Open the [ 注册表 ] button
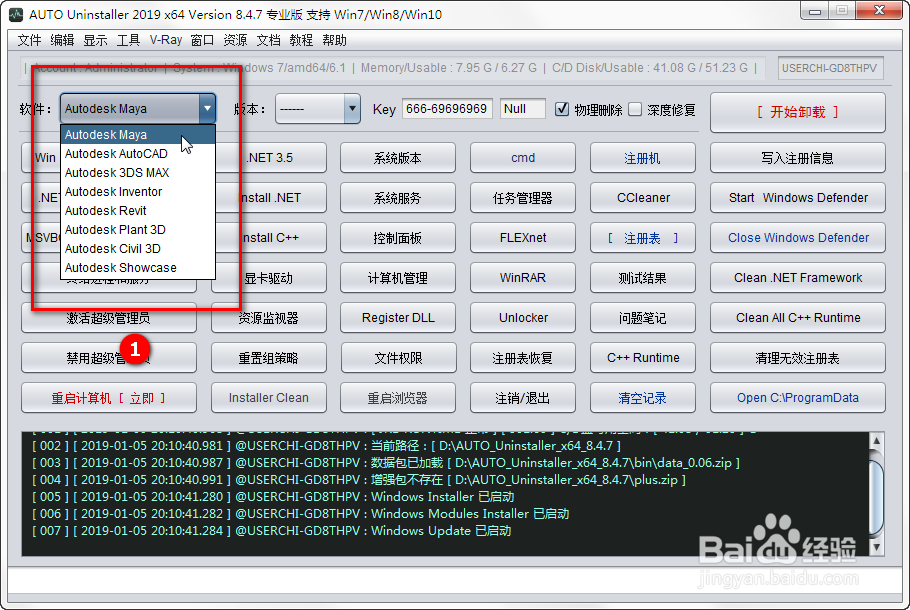Screen dimensions: 910x610 tap(642, 238)
